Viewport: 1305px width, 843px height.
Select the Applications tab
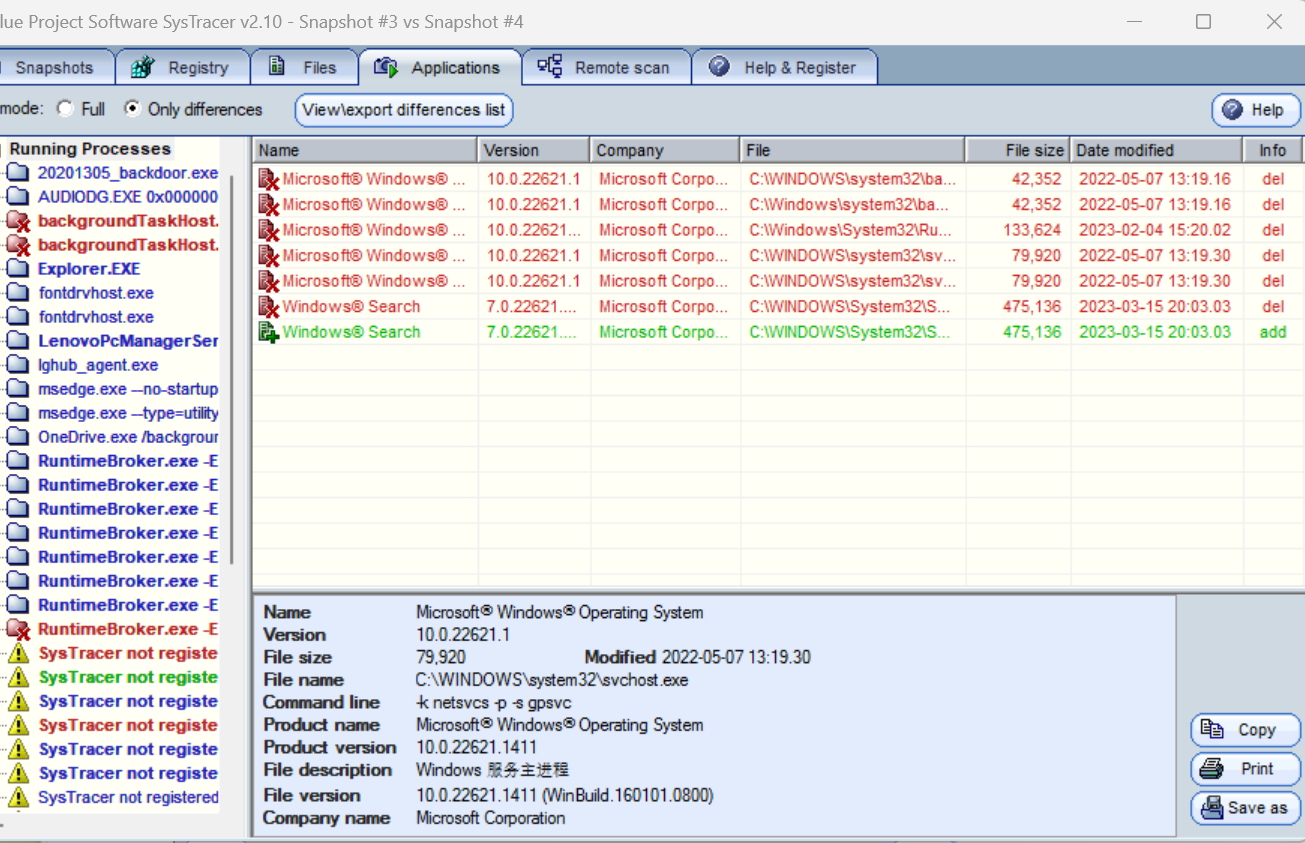click(x=440, y=68)
